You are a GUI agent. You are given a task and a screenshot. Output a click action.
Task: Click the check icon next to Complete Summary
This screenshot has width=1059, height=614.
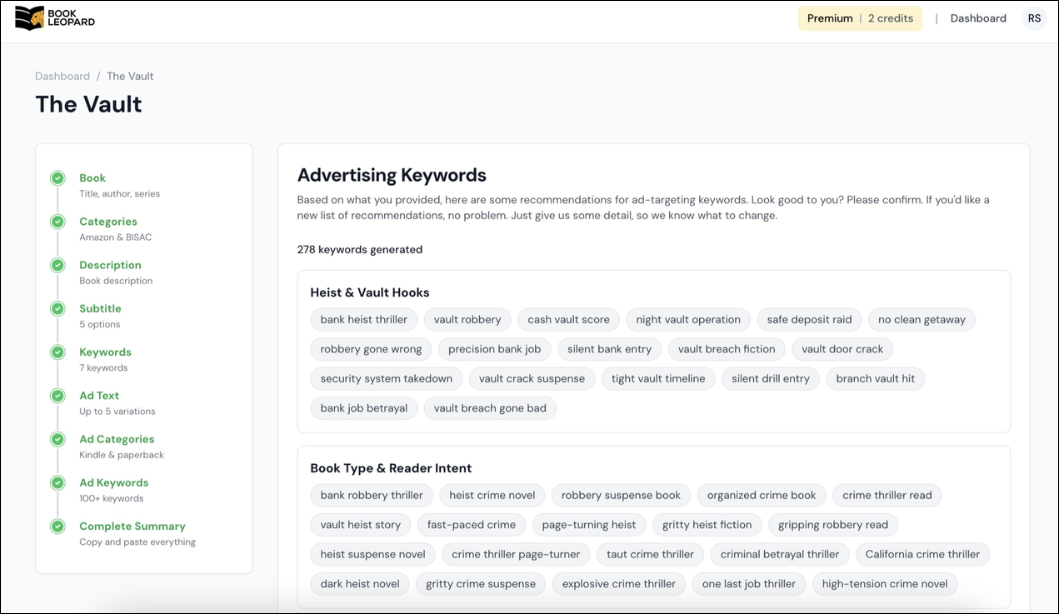(x=58, y=527)
